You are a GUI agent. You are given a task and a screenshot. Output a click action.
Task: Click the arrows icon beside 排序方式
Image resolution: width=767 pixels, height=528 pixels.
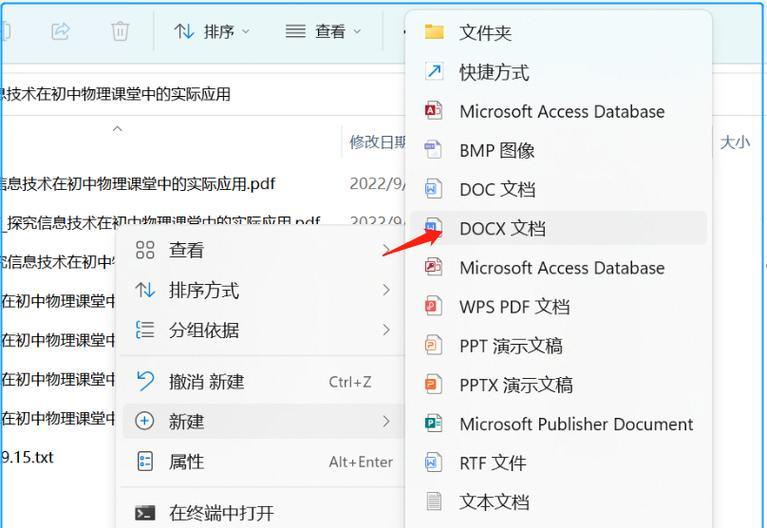[145, 290]
